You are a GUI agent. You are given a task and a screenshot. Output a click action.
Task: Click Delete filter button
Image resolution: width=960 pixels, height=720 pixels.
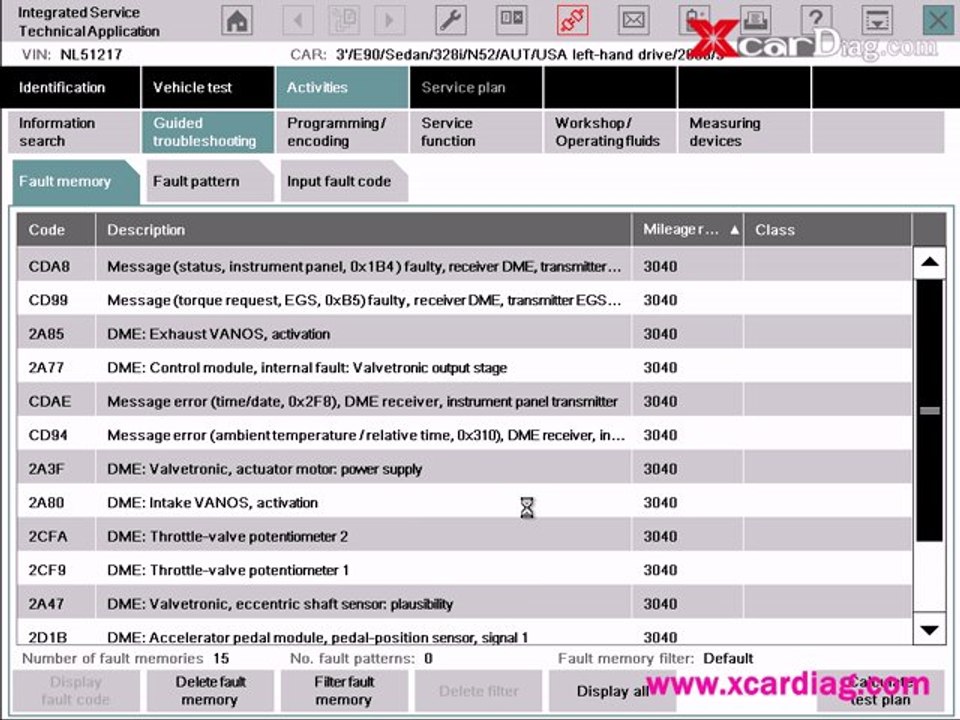point(478,691)
